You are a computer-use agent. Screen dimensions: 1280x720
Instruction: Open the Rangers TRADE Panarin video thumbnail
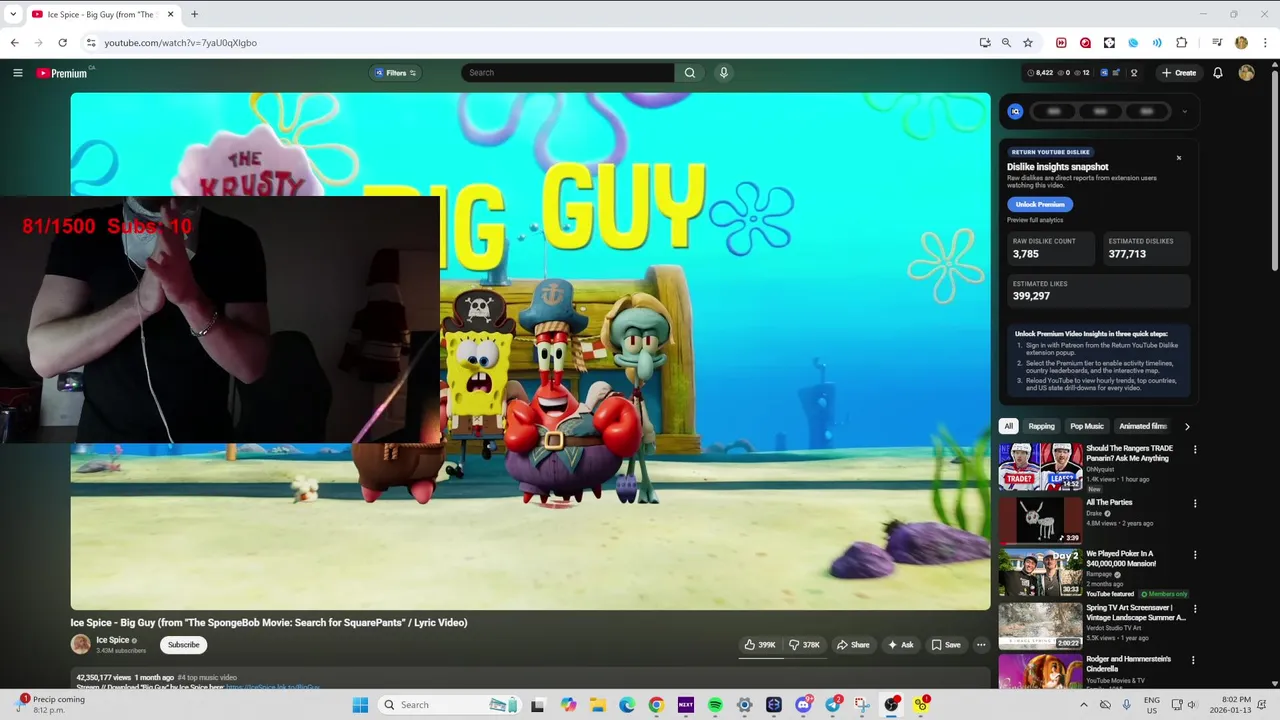pos(1040,467)
